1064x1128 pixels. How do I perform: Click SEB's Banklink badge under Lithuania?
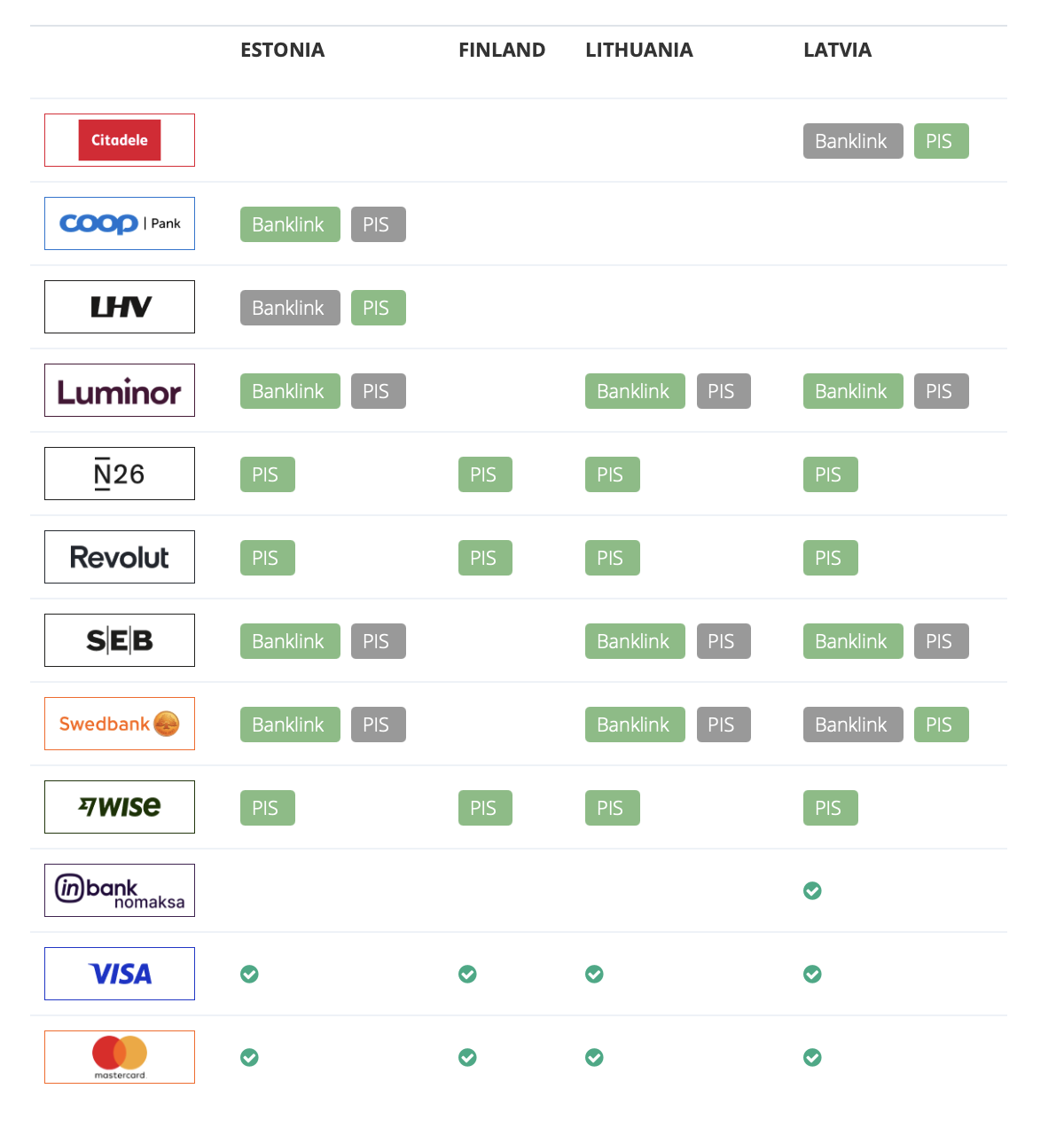pos(634,641)
